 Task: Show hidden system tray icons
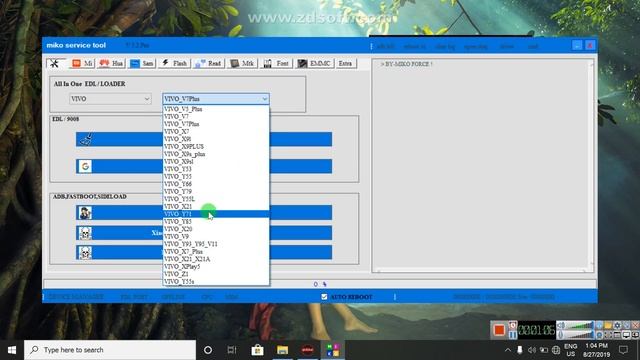(x=507, y=350)
